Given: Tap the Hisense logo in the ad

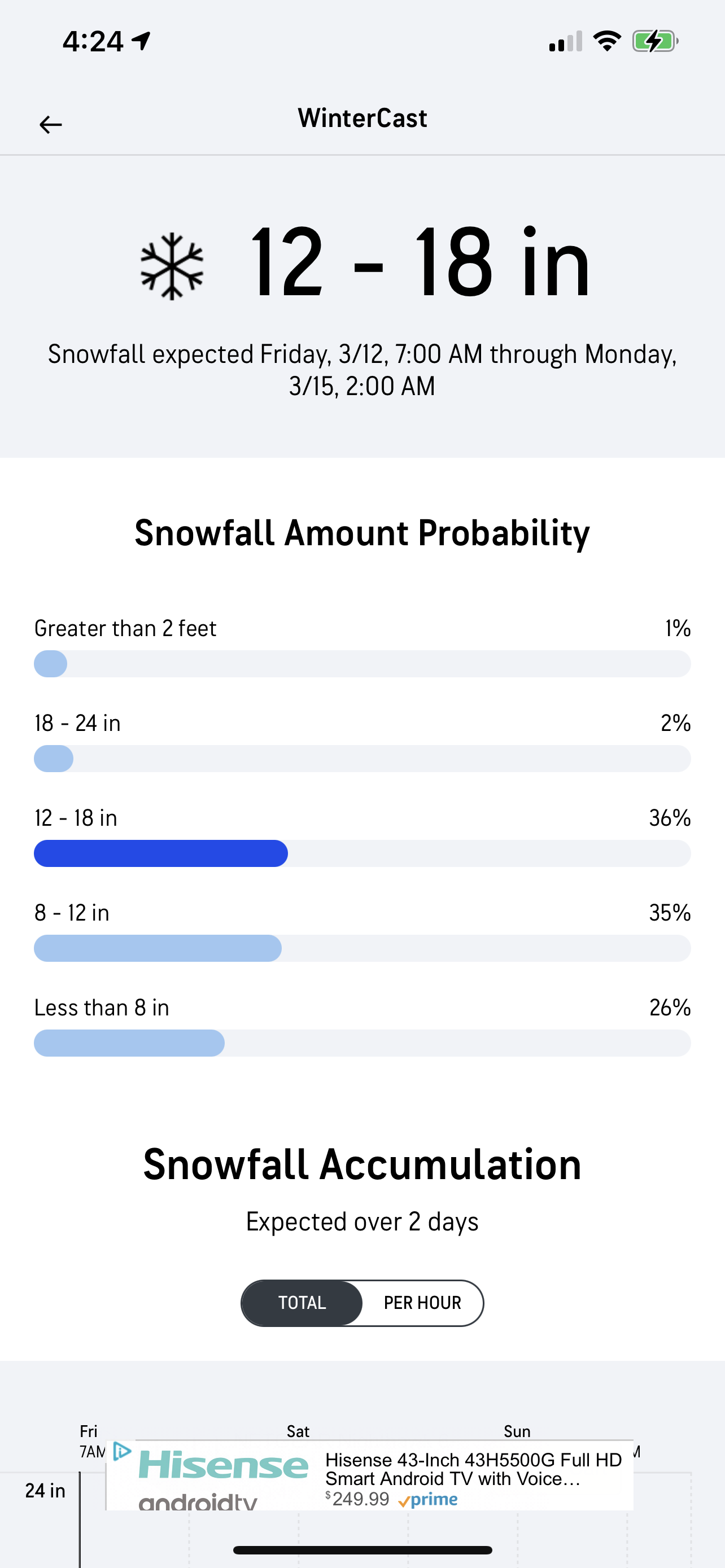Looking at the screenshot, I should click(x=224, y=1465).
